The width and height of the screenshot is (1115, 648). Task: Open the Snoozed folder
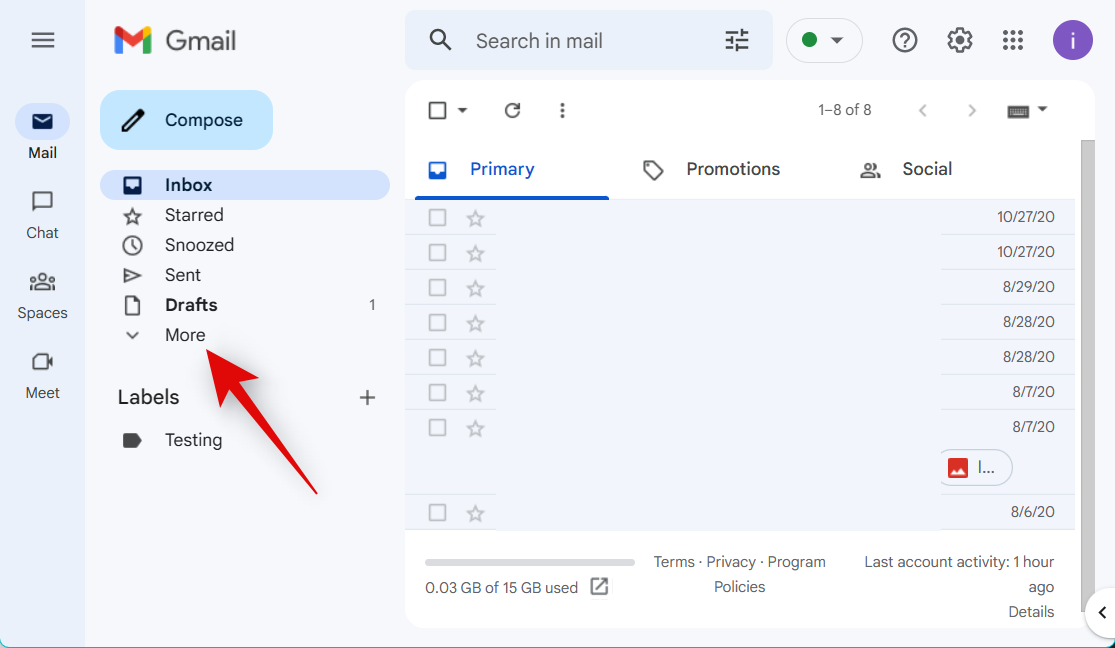point(245,245)
